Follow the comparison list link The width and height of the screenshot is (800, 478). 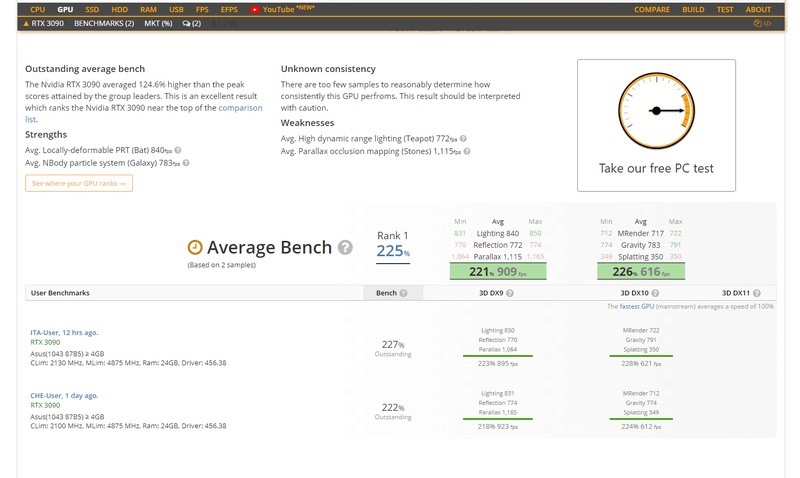[x=143, y=113]
